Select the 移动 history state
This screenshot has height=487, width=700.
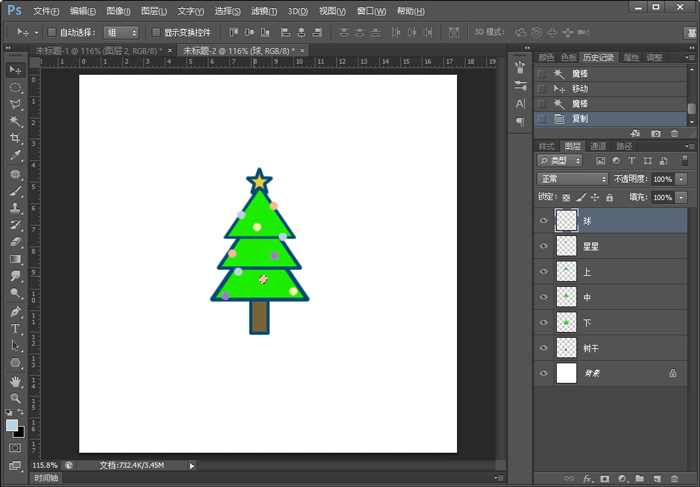point(610,88)
